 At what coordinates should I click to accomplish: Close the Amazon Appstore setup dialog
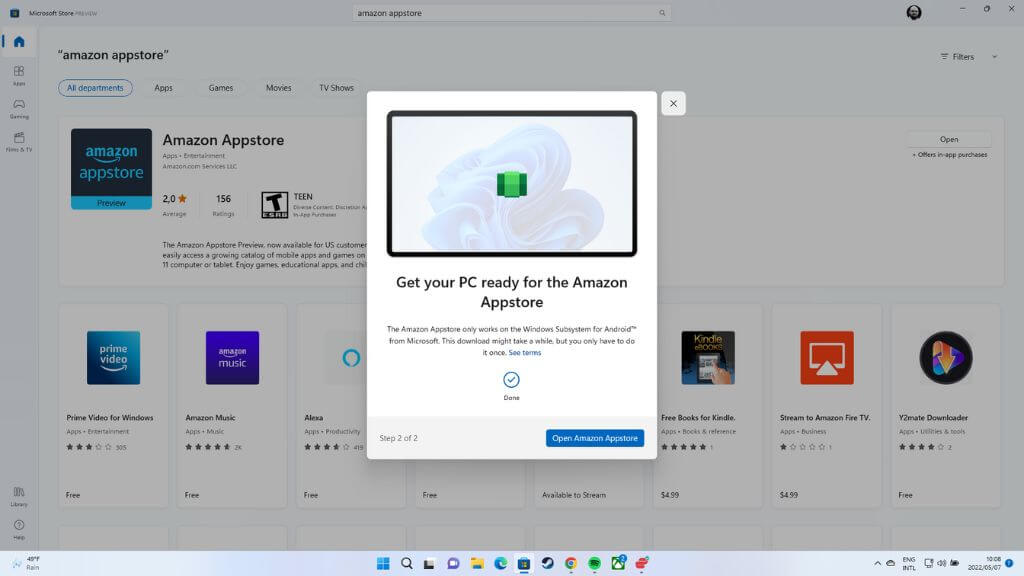coord(673,103)
